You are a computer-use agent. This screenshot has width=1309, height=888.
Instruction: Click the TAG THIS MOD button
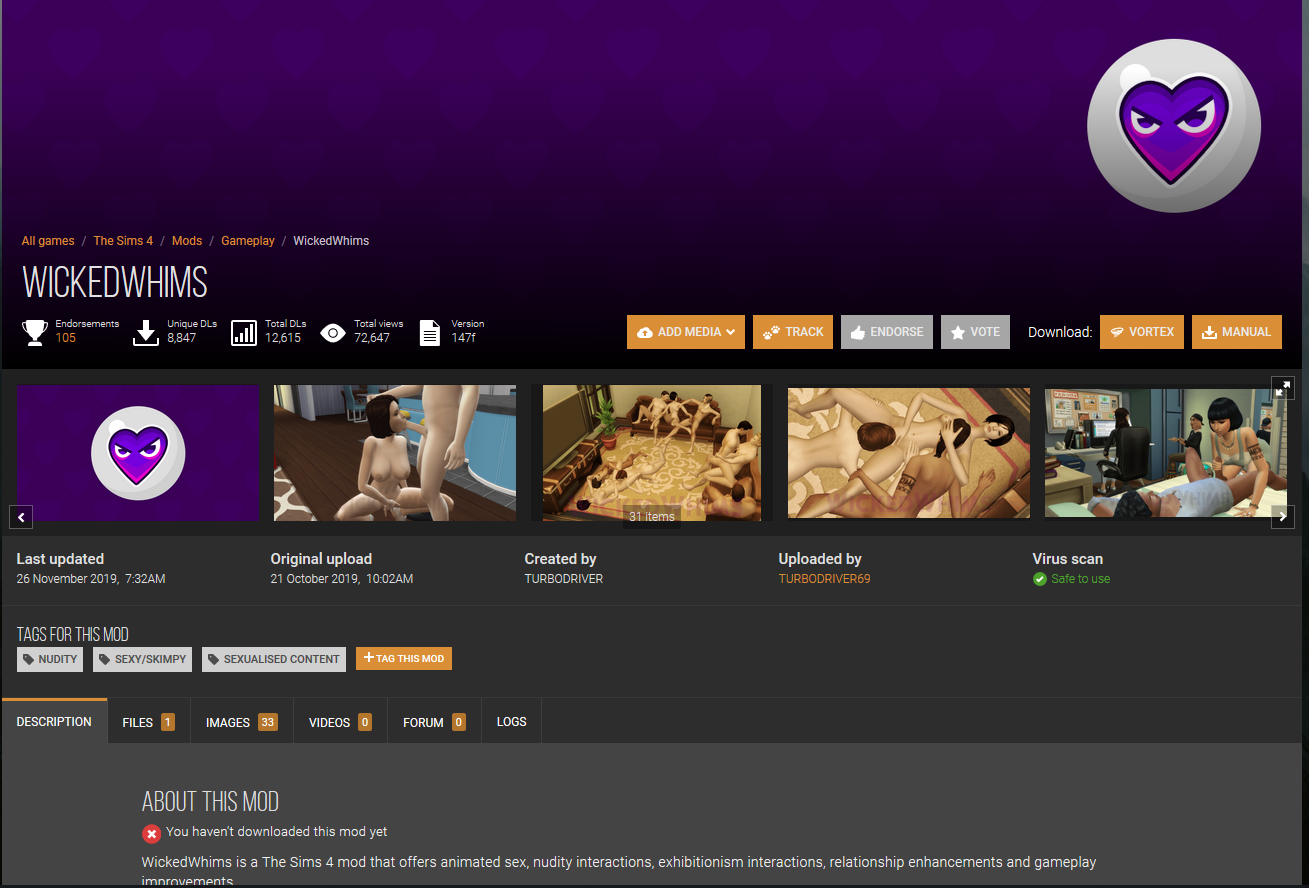coord(404,658)
